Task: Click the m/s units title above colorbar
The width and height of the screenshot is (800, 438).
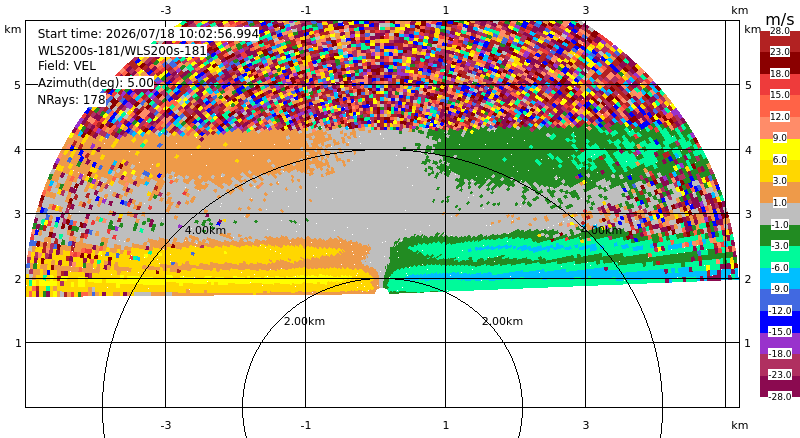Action: (780, 19)
